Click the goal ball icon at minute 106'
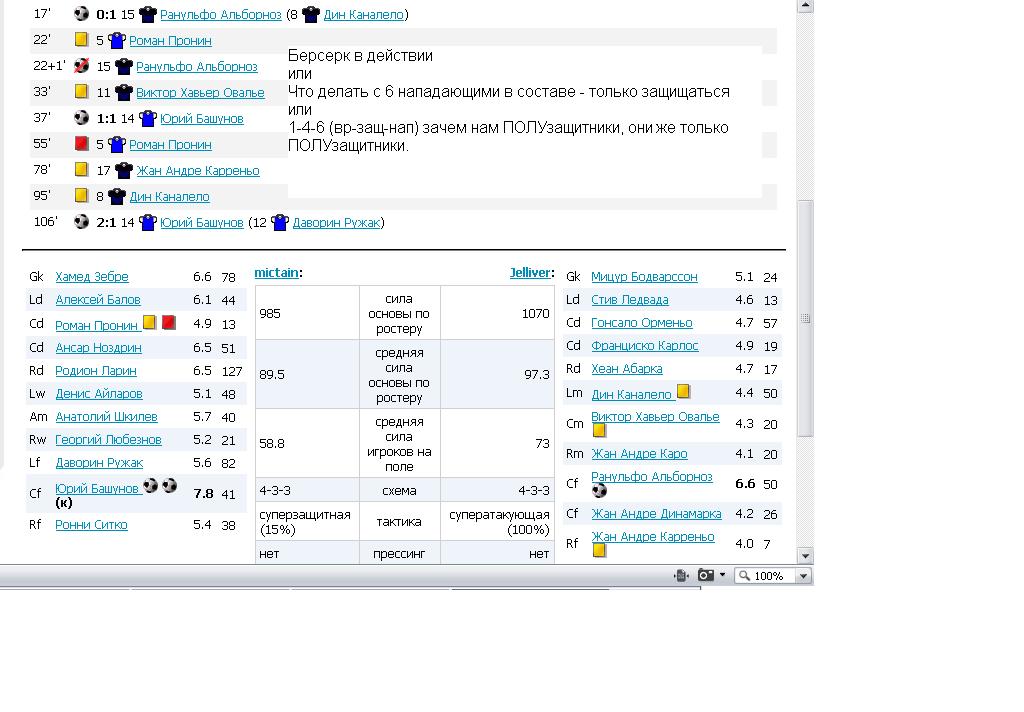 [x=82, y=222]
